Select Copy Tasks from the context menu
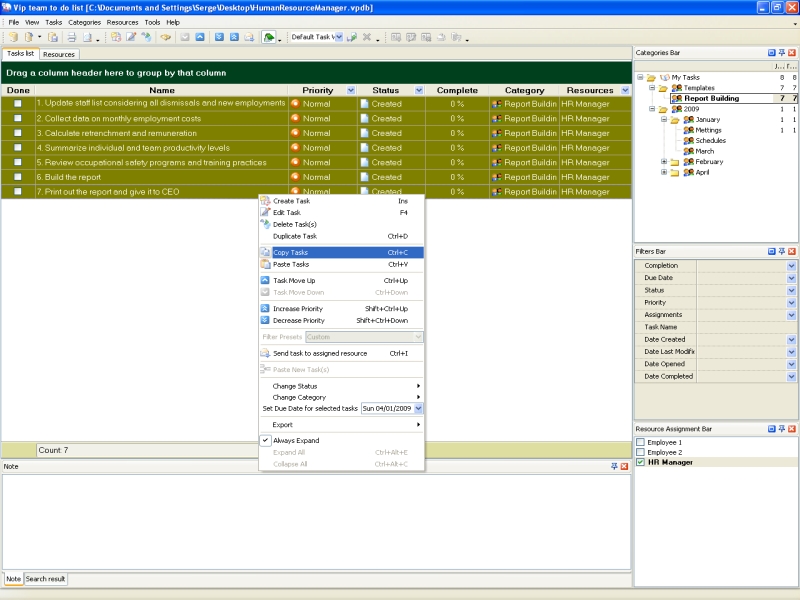Viewport: 800px width, 600px height. pyautogui.click(x=291, y=252)
